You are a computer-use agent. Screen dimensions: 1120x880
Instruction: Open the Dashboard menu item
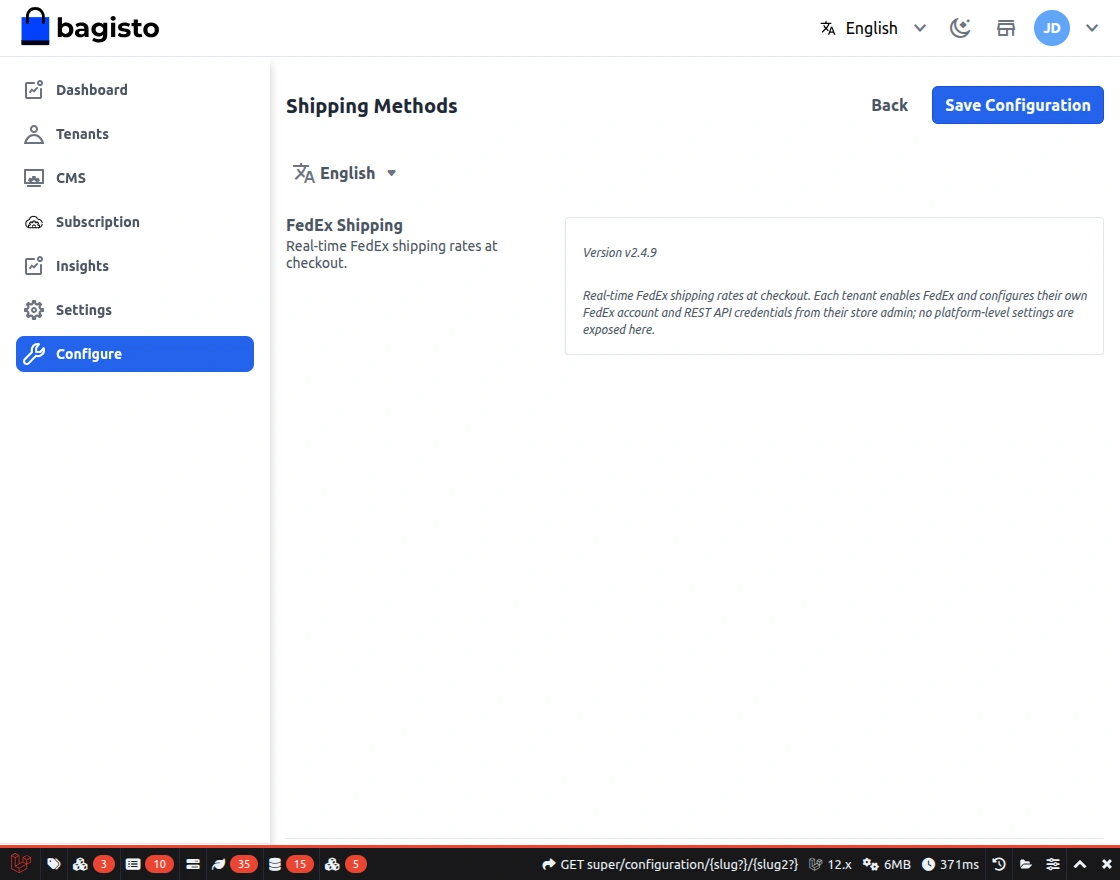[135, 90]
